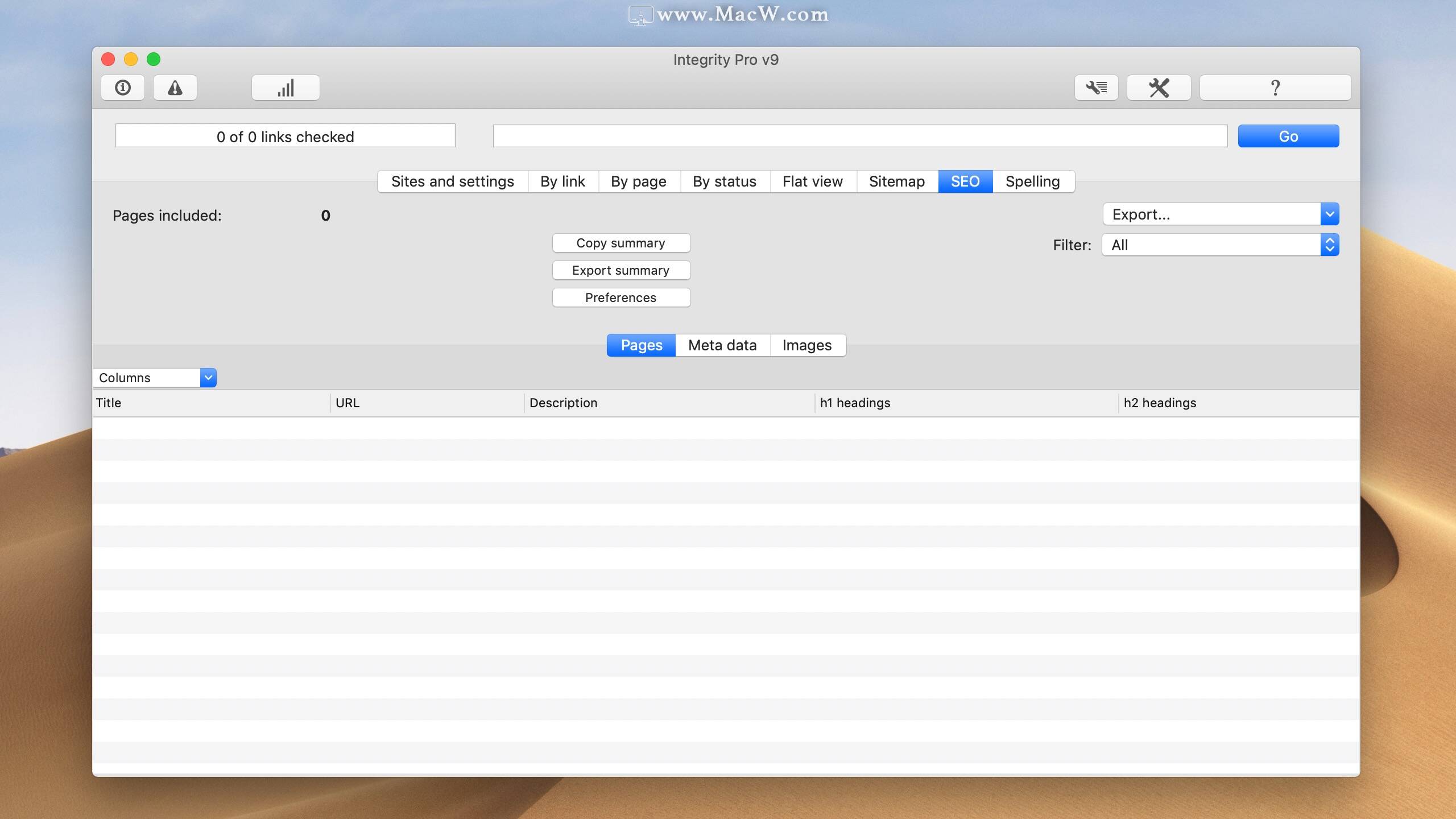This screenshot has height=819, width=1456.
Task: Click the Export summary button
Action: 621,270
